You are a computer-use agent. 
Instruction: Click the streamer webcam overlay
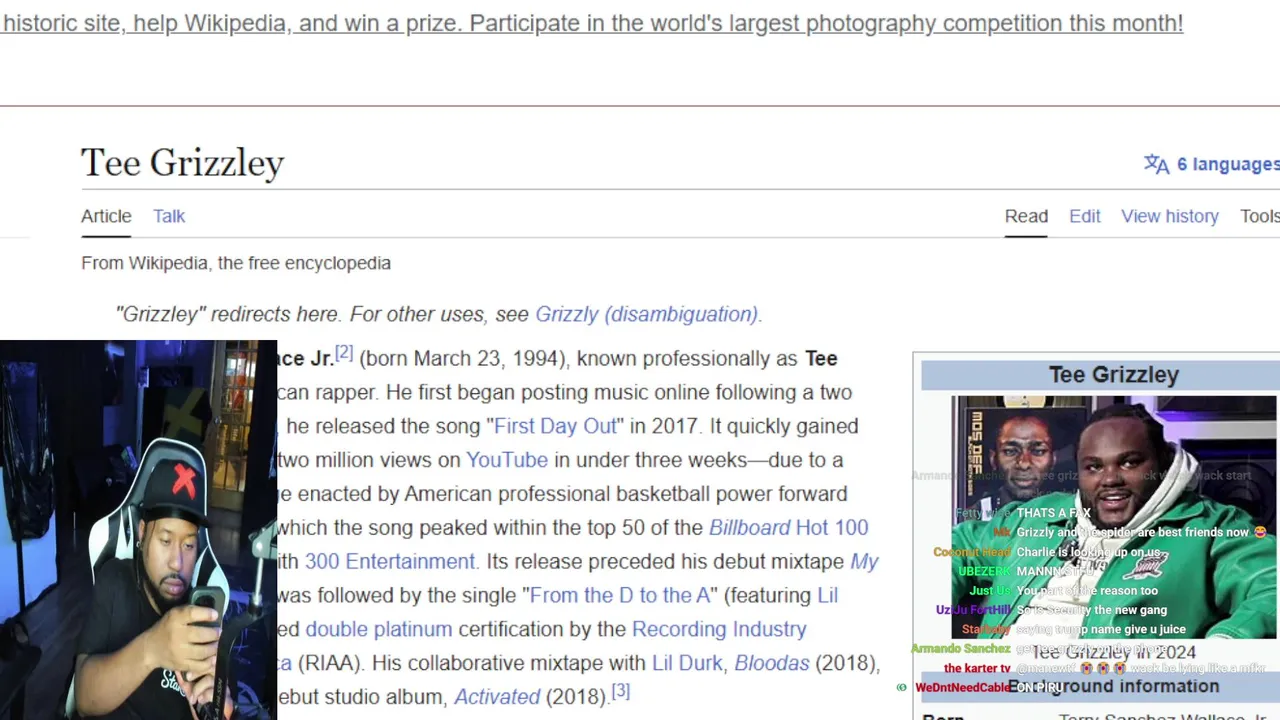(x=138, y=530)
